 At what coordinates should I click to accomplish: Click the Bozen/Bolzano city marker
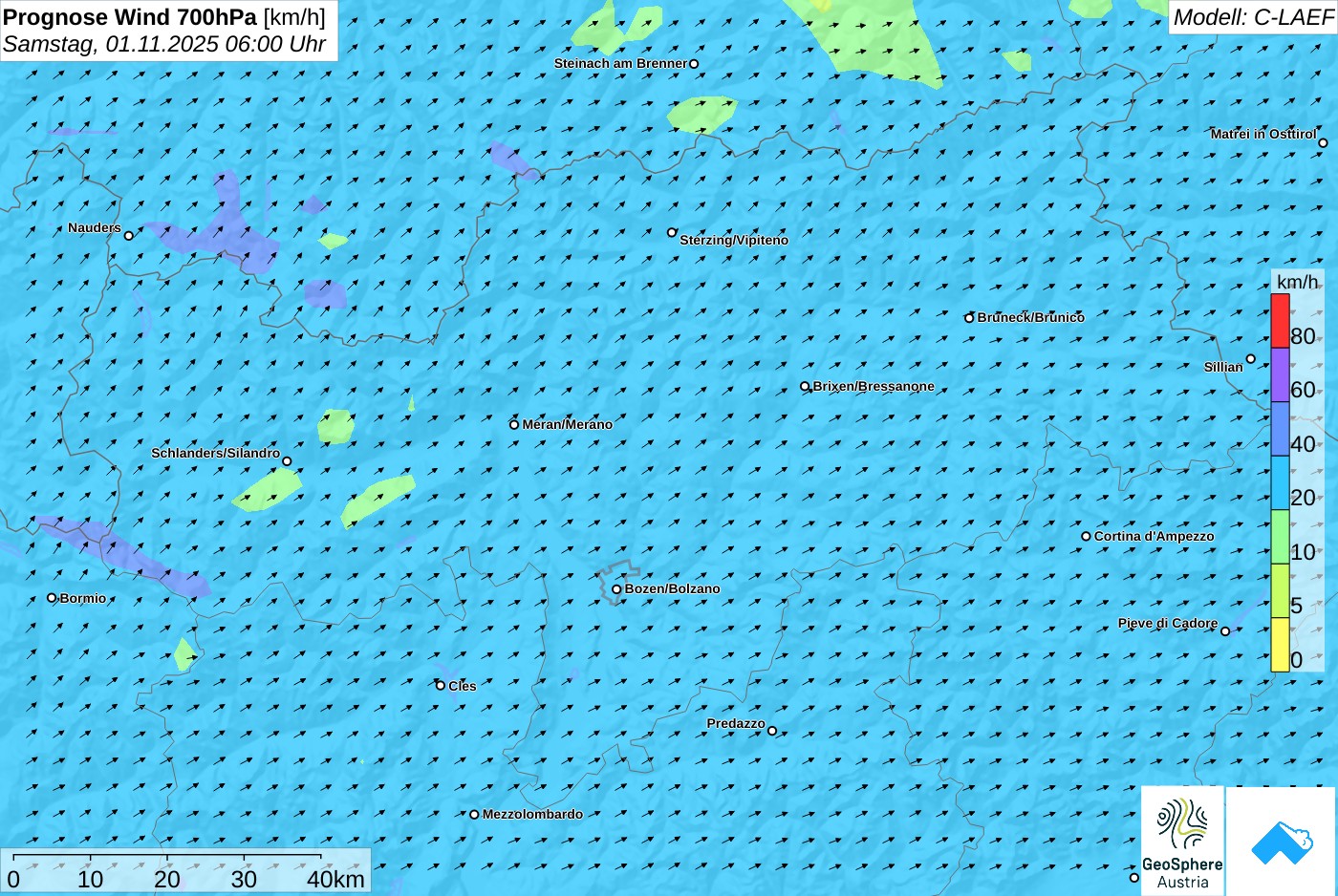click(x=616, y=589)
